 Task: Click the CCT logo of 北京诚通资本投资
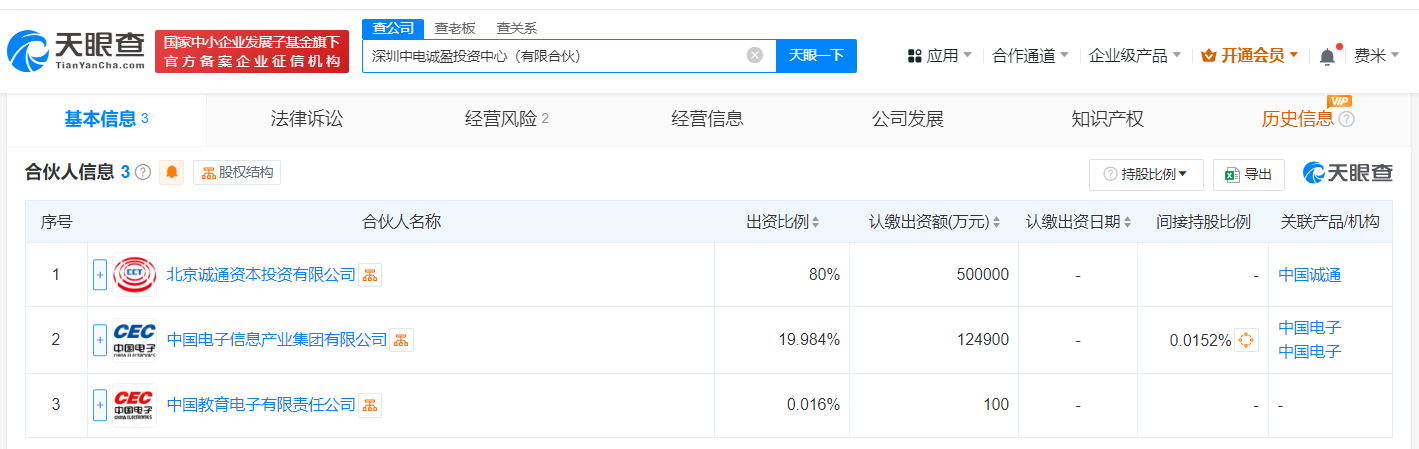pyautogui.click(x=135, y=275)
